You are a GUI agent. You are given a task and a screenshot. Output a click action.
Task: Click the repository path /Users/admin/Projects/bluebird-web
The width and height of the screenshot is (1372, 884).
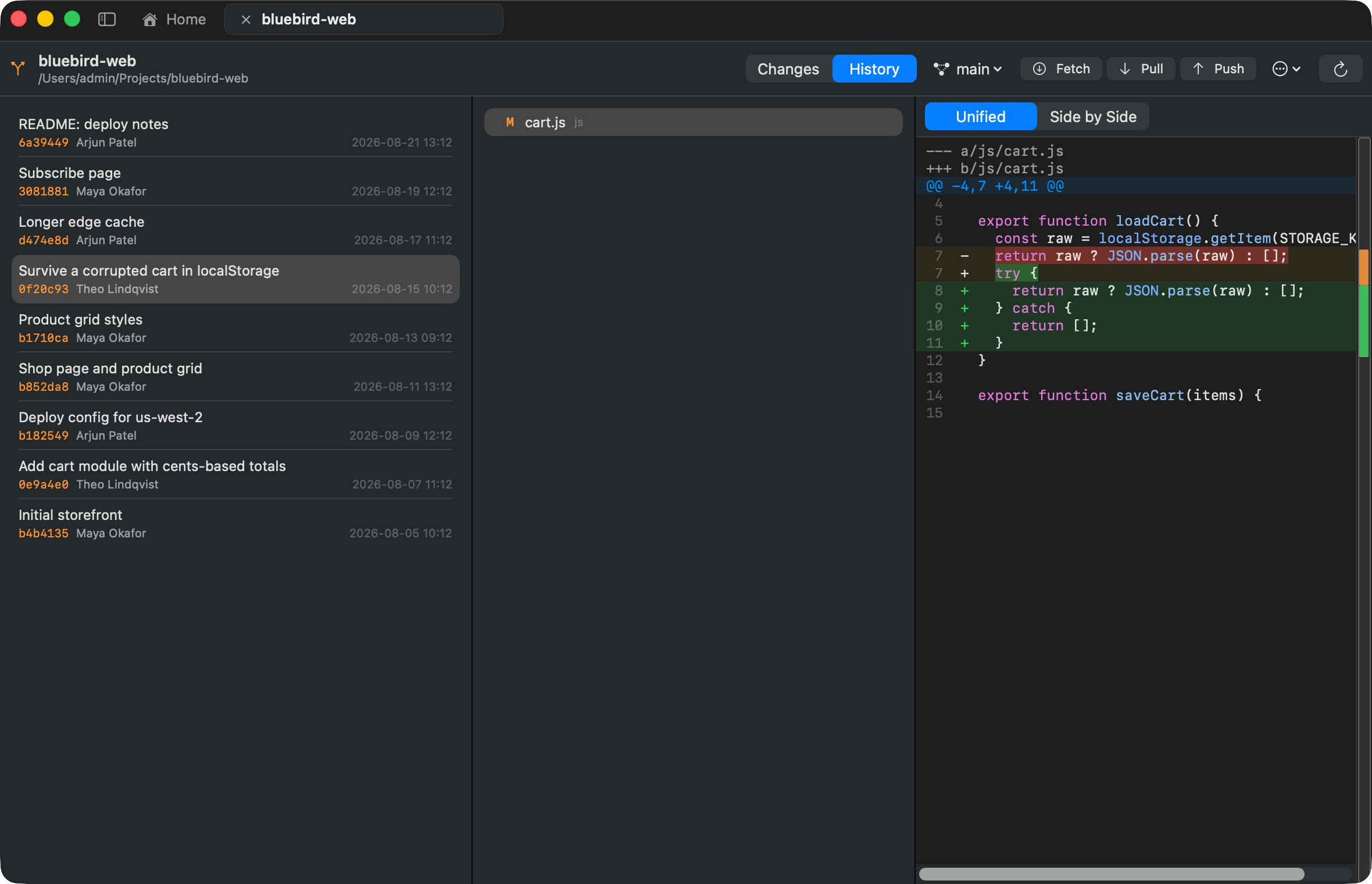pos(143,79)
